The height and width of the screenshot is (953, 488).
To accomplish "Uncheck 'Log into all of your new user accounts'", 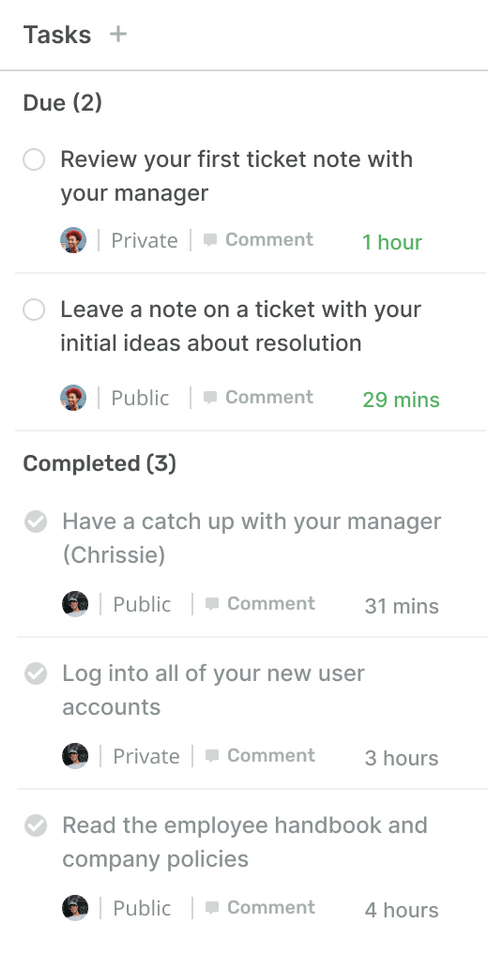I will [36, 673].
